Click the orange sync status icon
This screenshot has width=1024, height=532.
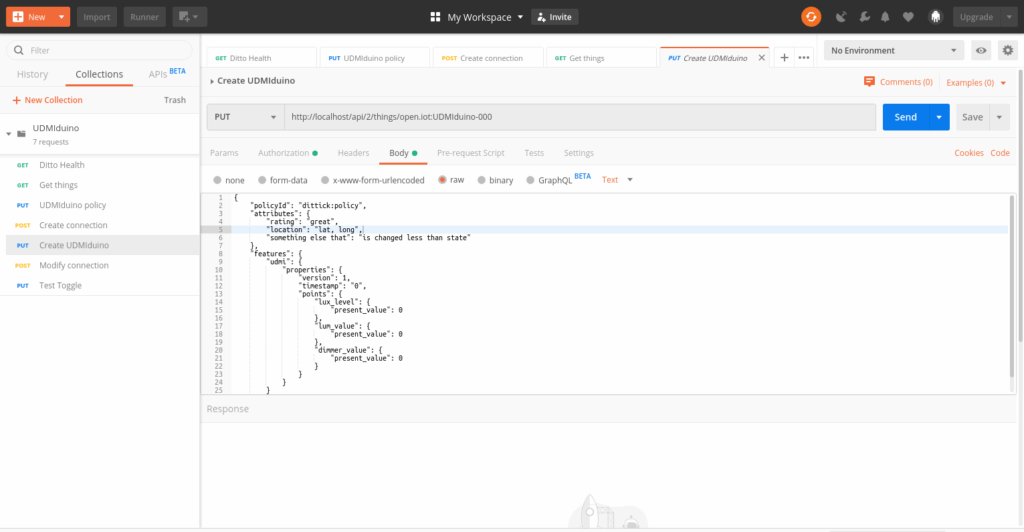coord(811,17)
